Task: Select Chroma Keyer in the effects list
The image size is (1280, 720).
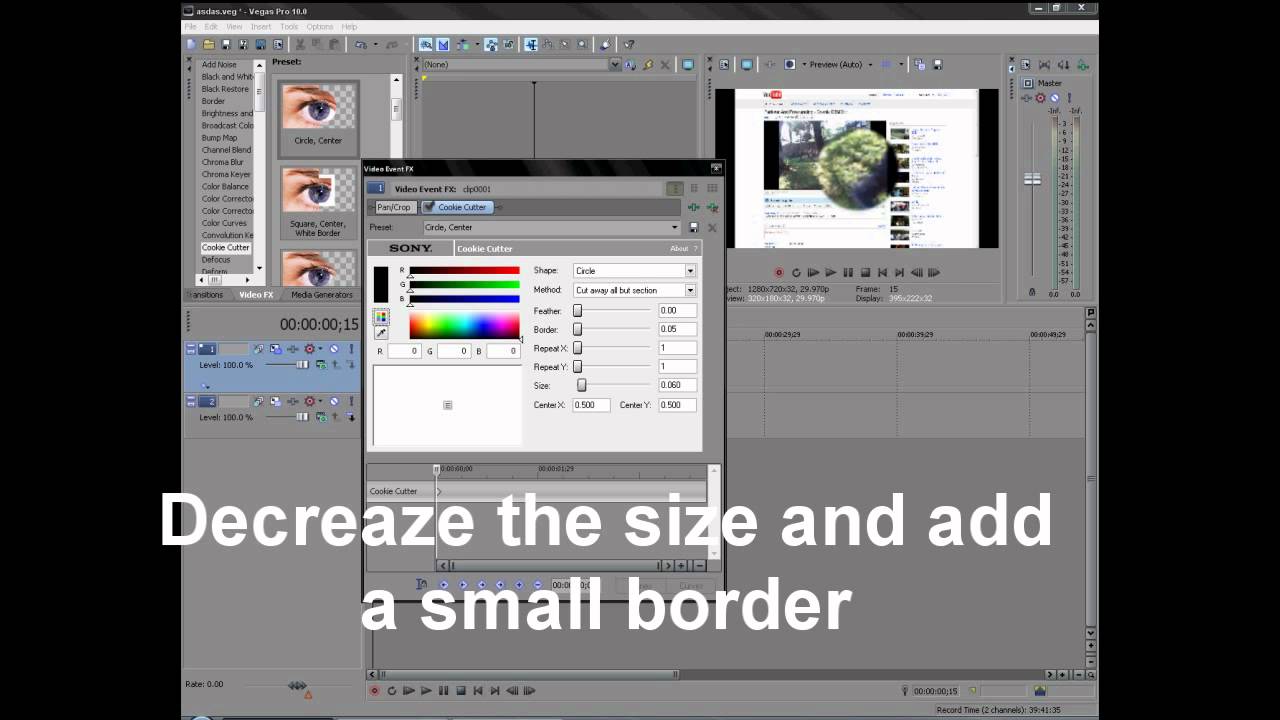Action: [x=226, y=174]
